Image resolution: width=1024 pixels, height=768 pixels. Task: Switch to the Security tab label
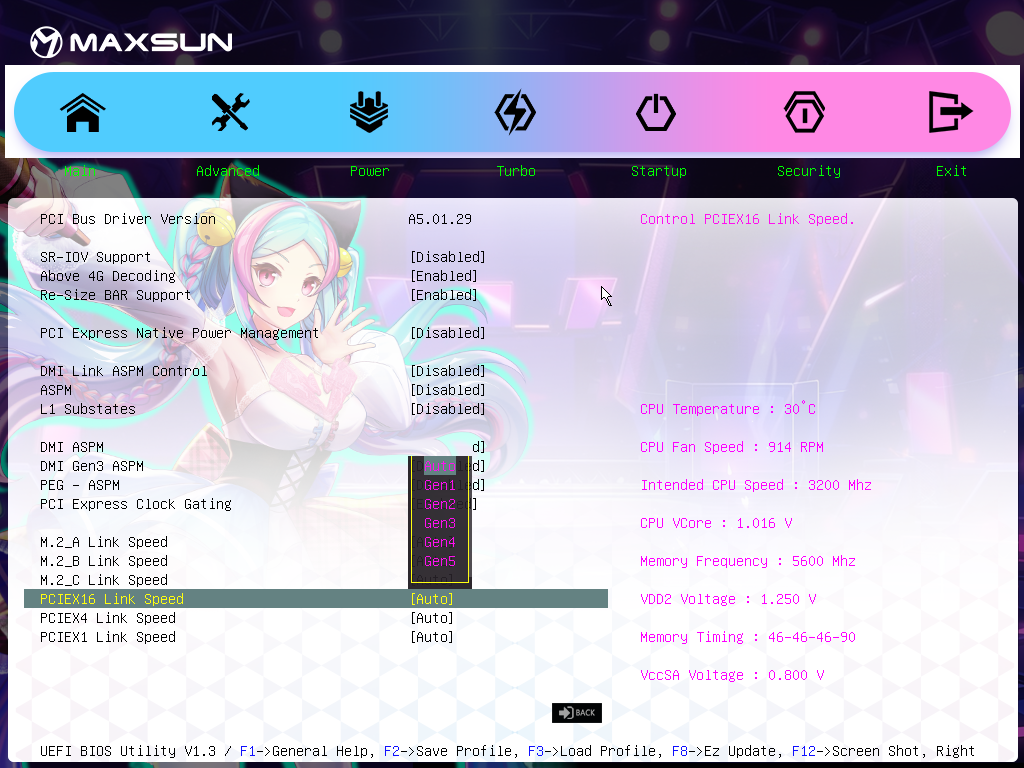point(808,171)
